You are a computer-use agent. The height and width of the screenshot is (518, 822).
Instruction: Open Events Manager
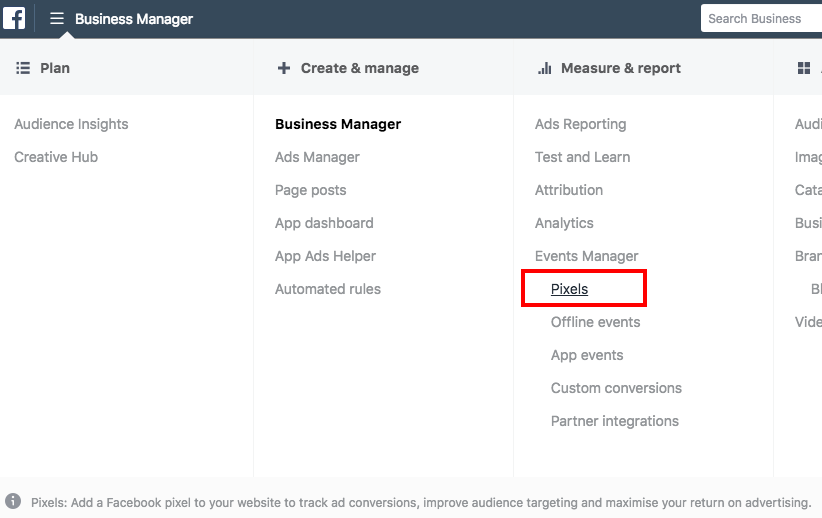pos(587,256)
